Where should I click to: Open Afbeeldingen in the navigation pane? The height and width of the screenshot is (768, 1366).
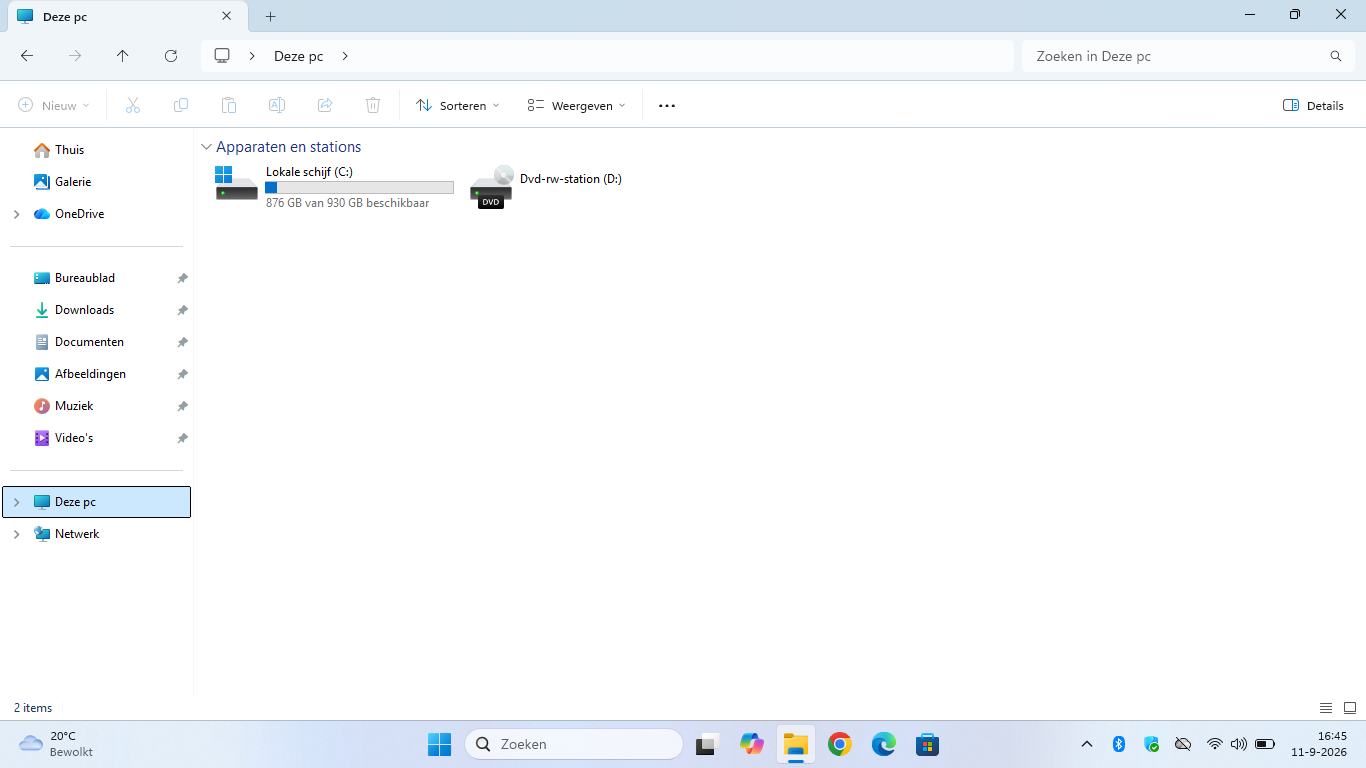[90, 374]
